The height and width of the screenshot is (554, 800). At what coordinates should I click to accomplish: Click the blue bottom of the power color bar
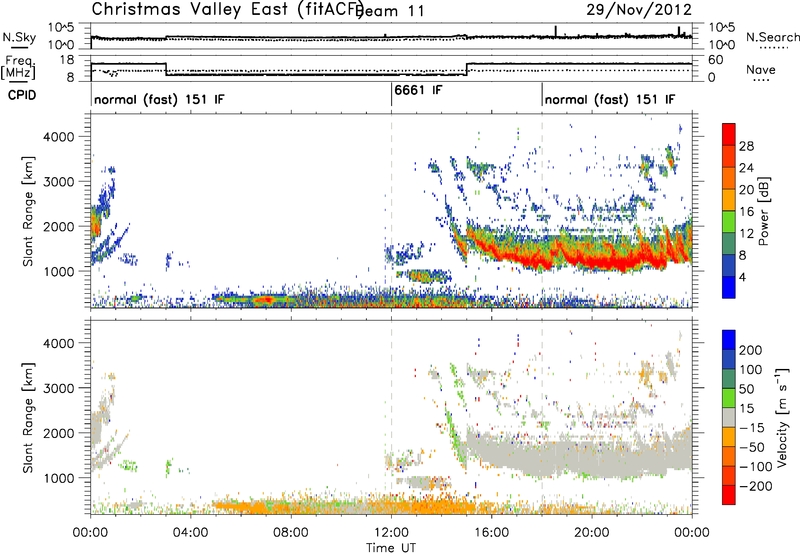[x=729, y=287]
